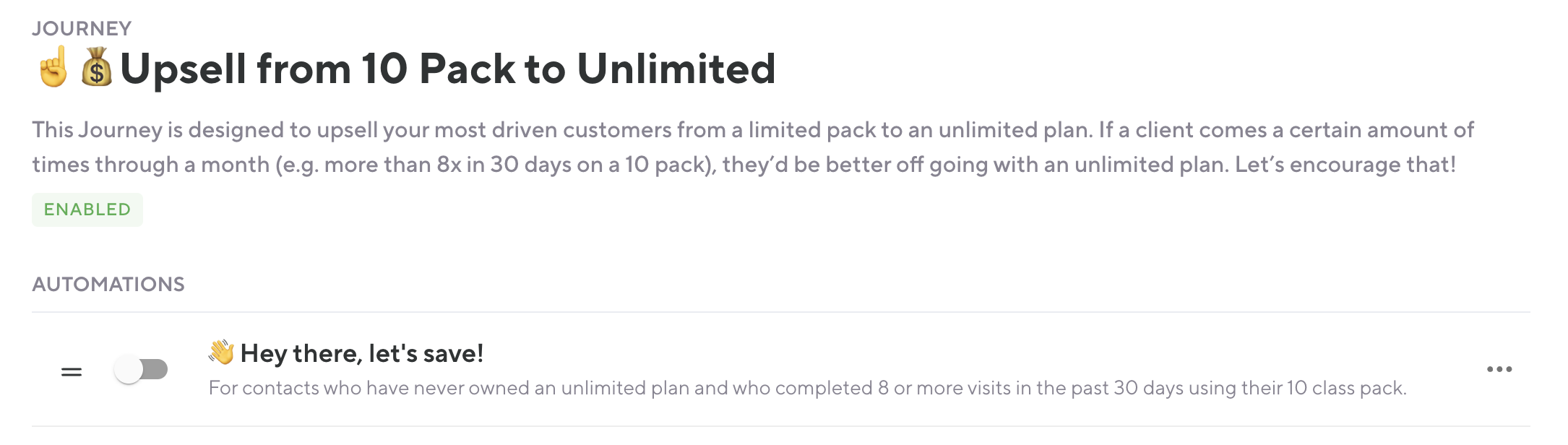The height and width of the screenshot is (445, 1568).
Task: Open the "Hey there, let's save!" automation
Action: [361, 353]
